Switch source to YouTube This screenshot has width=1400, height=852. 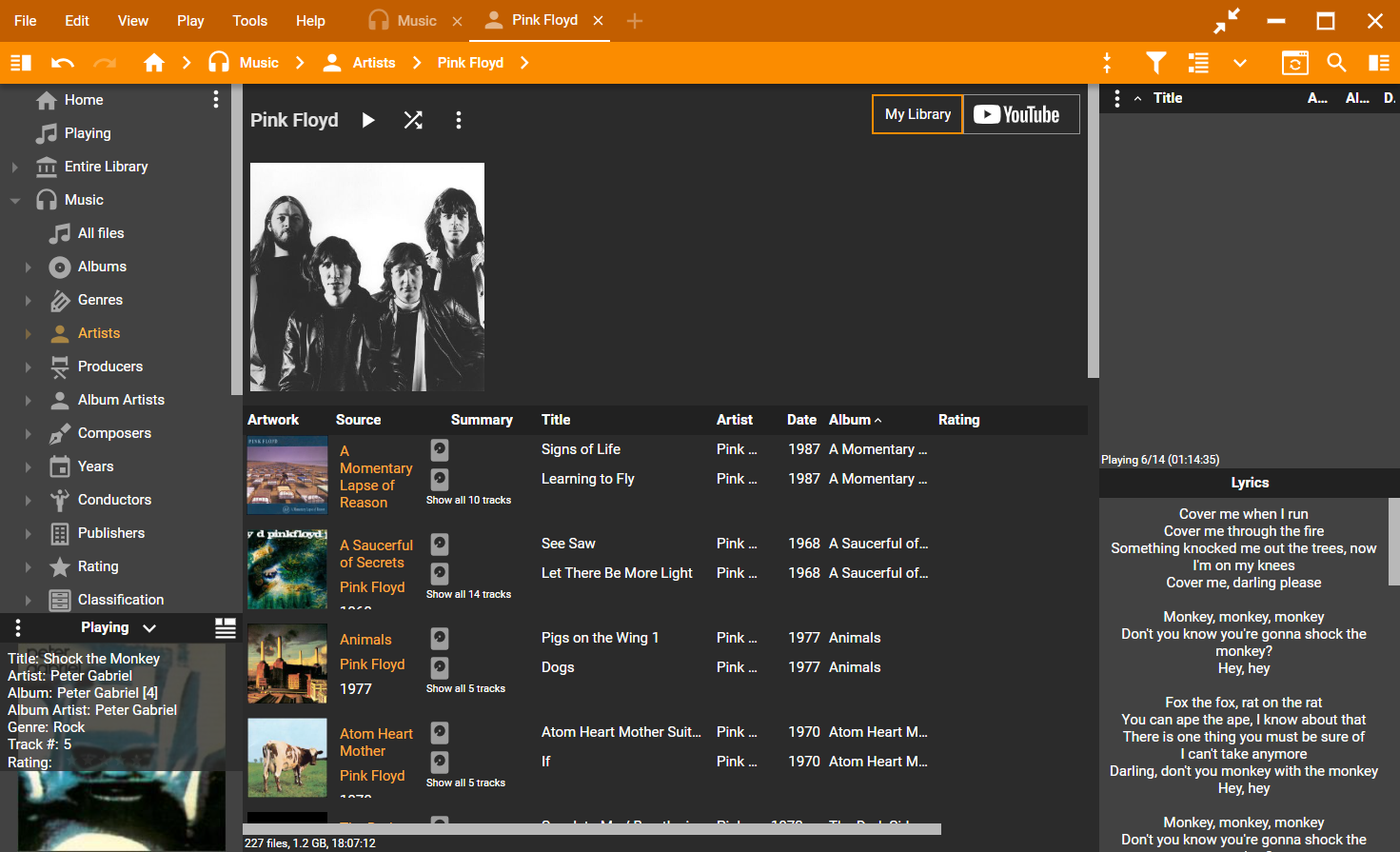pos(1020,114)
